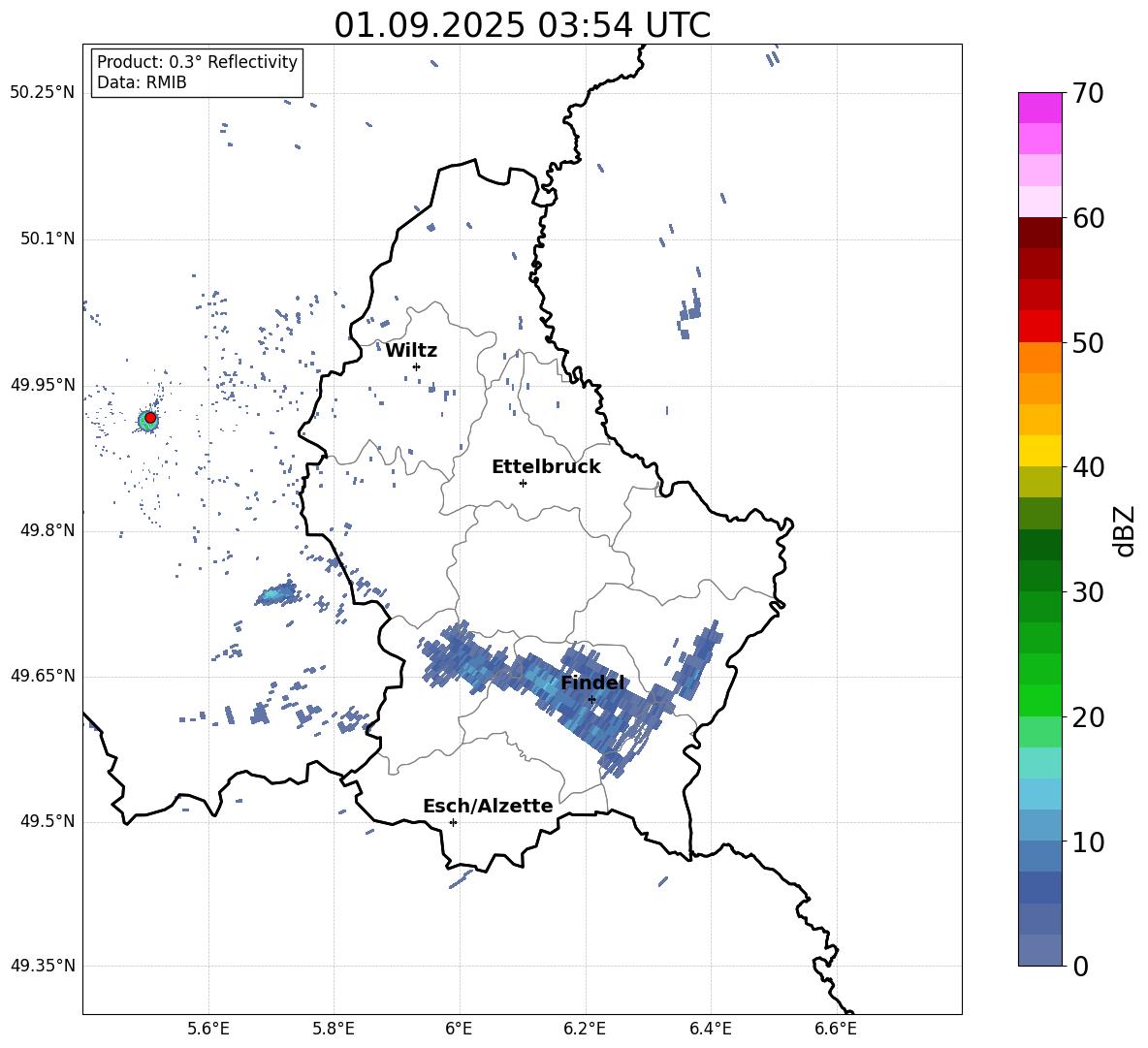Click the colorbar tick value 60
This screenshot has width=1148, height=1048.
[1088, 218]
